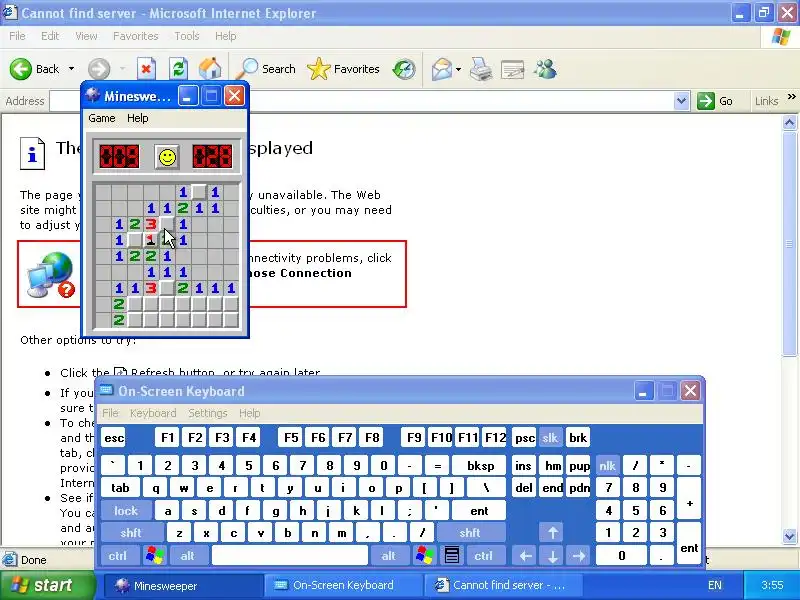Click the Messenger people icon
800x600 pixels.
545,69
